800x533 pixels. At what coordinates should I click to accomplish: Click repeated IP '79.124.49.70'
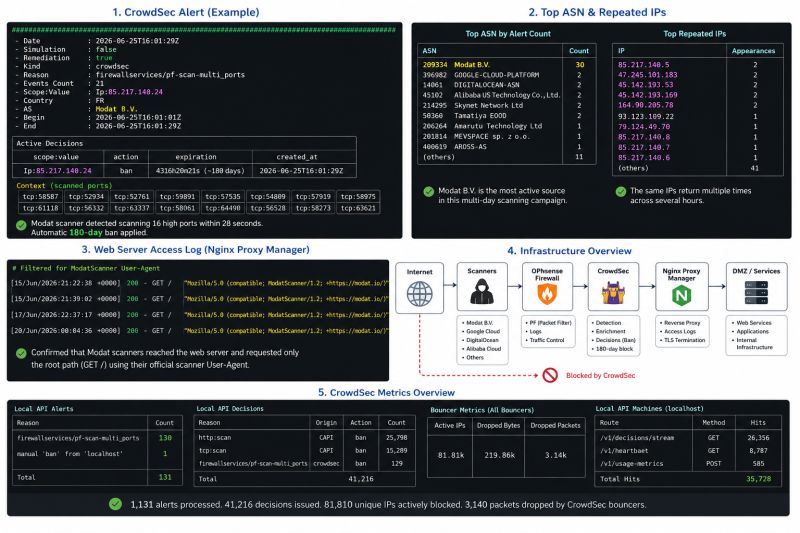coord(643,126)
